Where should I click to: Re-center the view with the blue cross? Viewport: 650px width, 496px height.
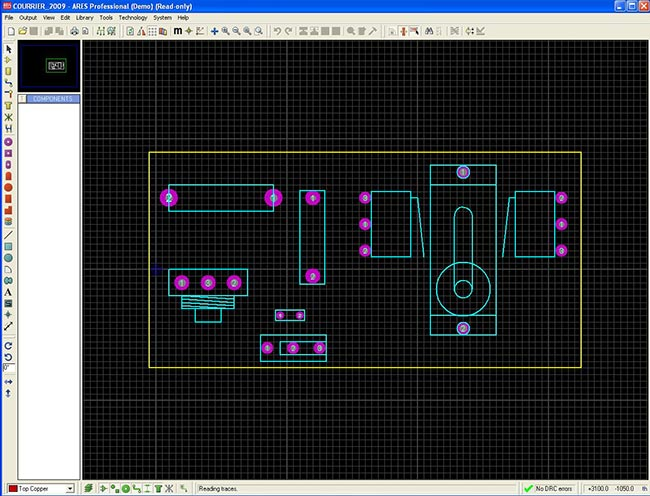tap(214, 31)
